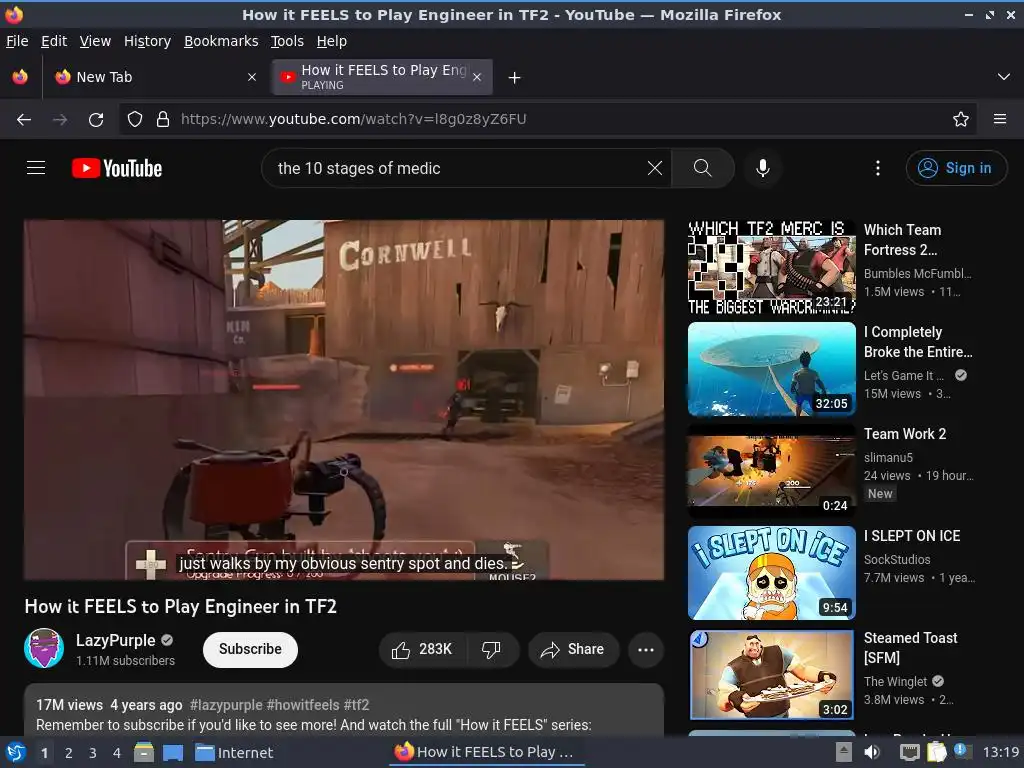The image size is (1024, 768).
Task: View site info via the padlock icon
Action: [163, 119]
